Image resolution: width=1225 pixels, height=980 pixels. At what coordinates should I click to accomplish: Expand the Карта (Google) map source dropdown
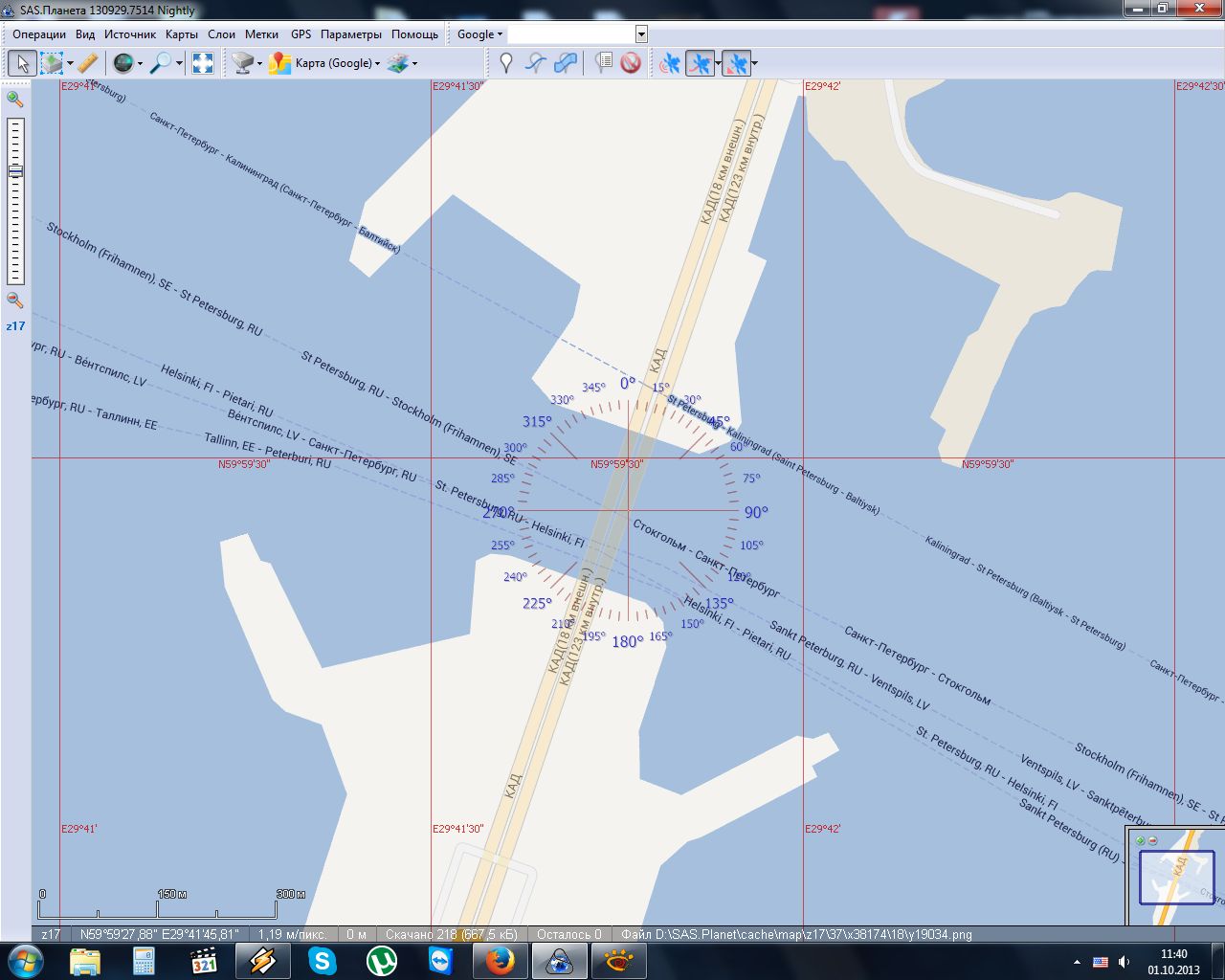[x=337, y=63]
